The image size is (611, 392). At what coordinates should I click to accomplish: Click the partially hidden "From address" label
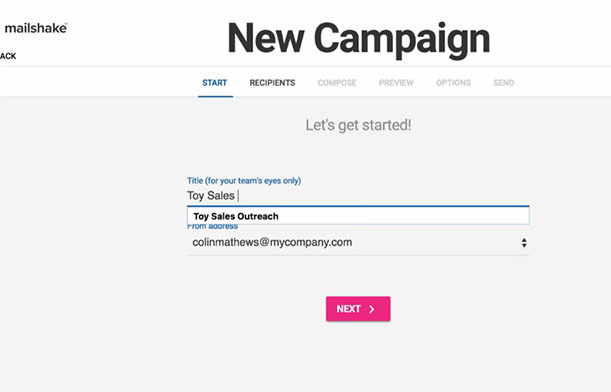coord(212,226)
